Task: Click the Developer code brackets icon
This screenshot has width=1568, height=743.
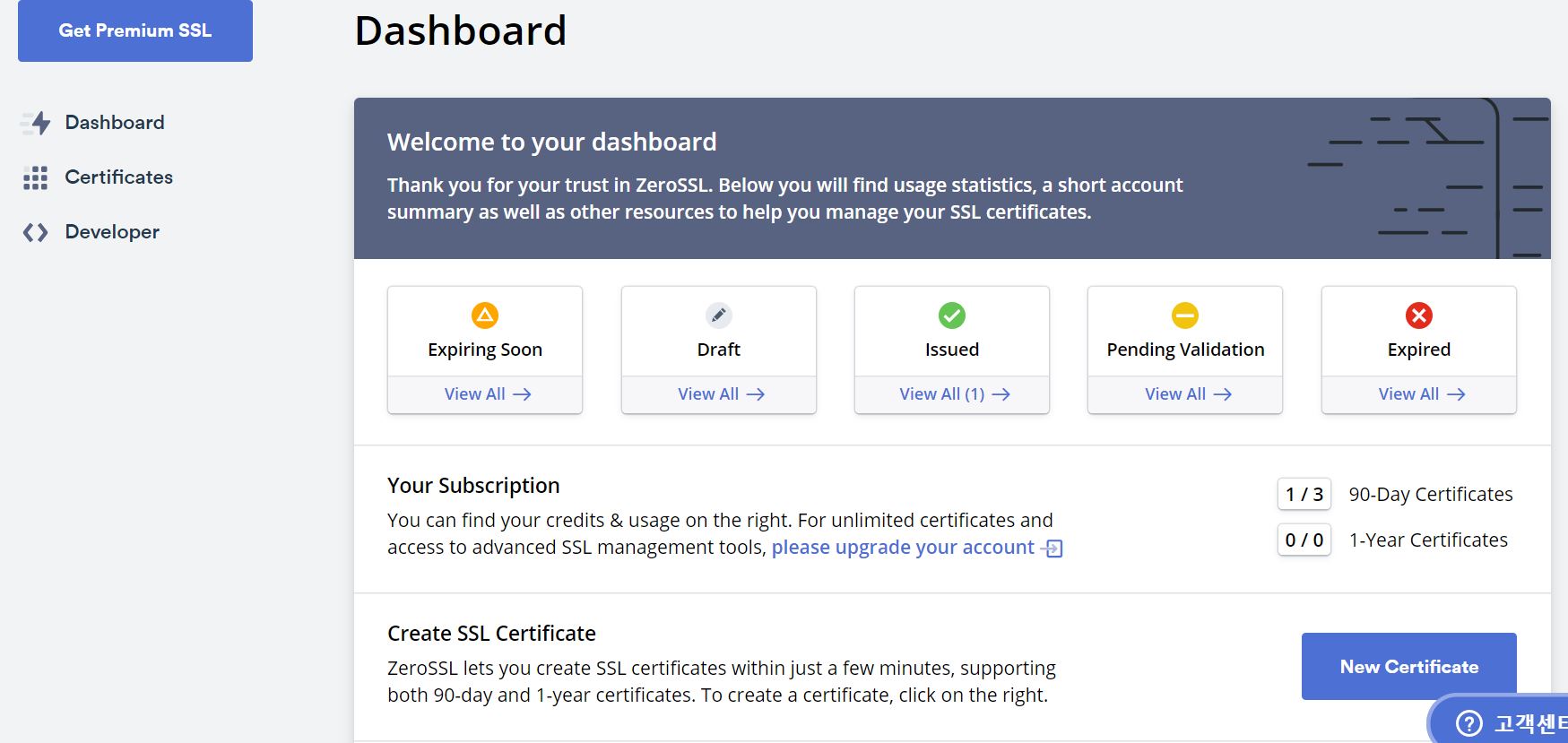Action: point(35,232)
